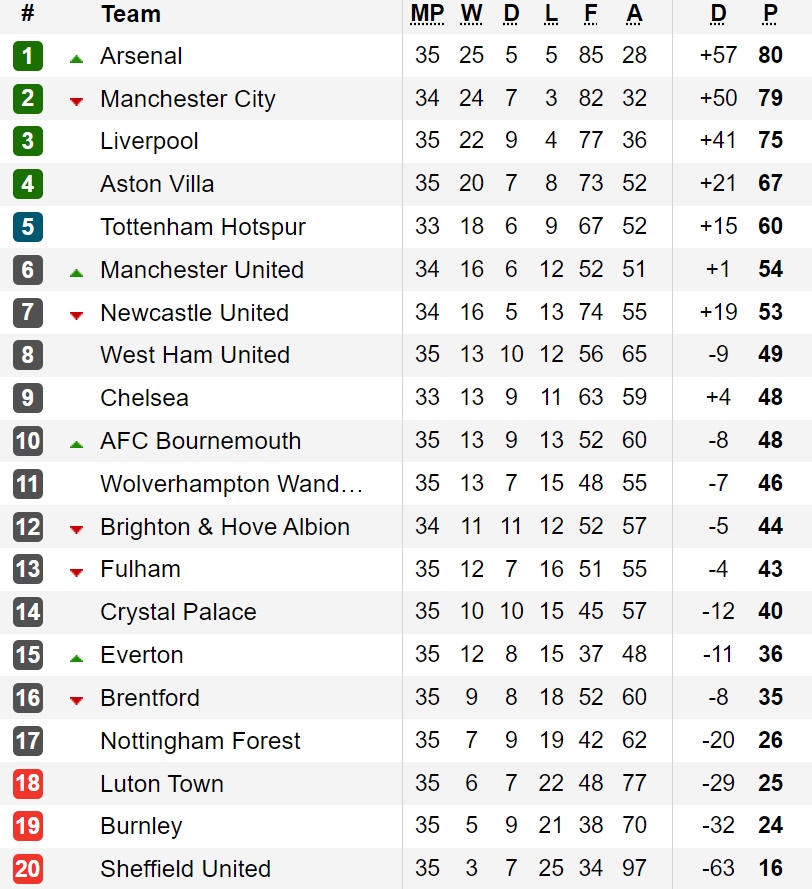Open the Liverpool team link

click(149, 142)
